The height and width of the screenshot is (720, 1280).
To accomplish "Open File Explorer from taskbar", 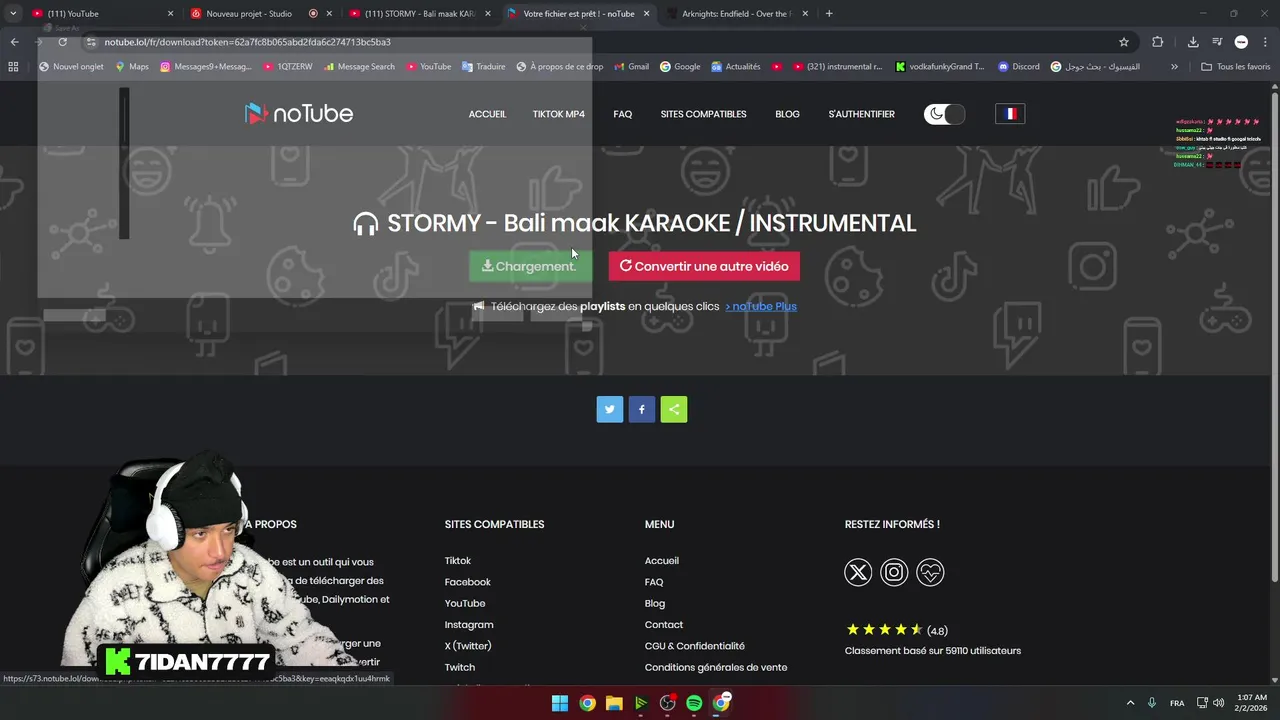I will pos(614,703).
